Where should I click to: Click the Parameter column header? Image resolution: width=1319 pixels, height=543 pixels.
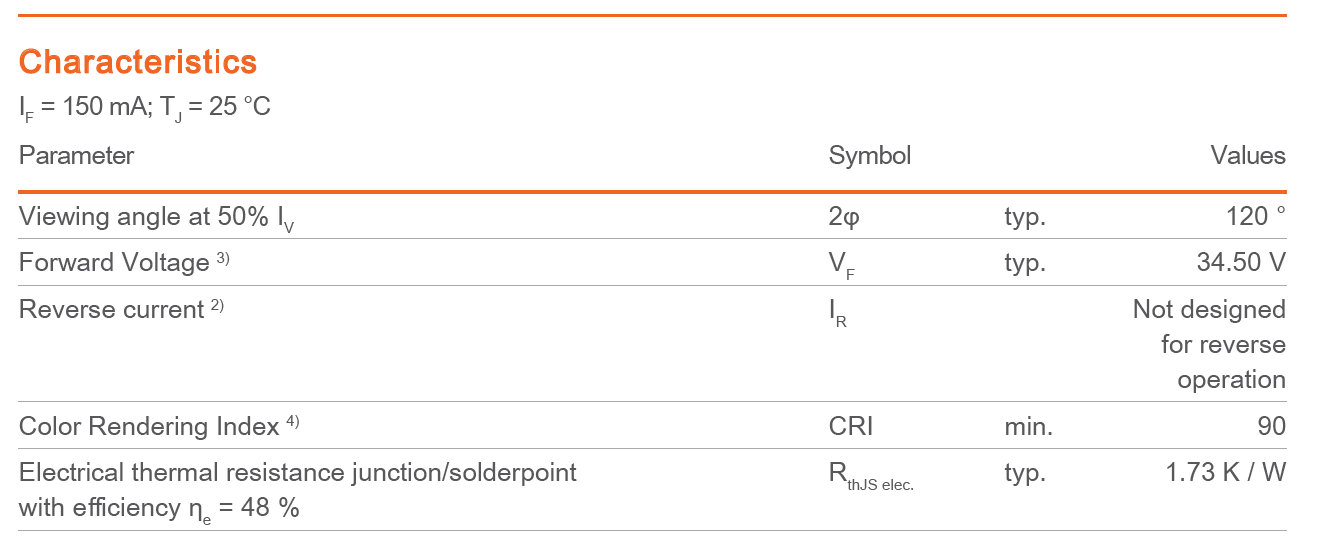pyautogui.click(x=76, y=155)
